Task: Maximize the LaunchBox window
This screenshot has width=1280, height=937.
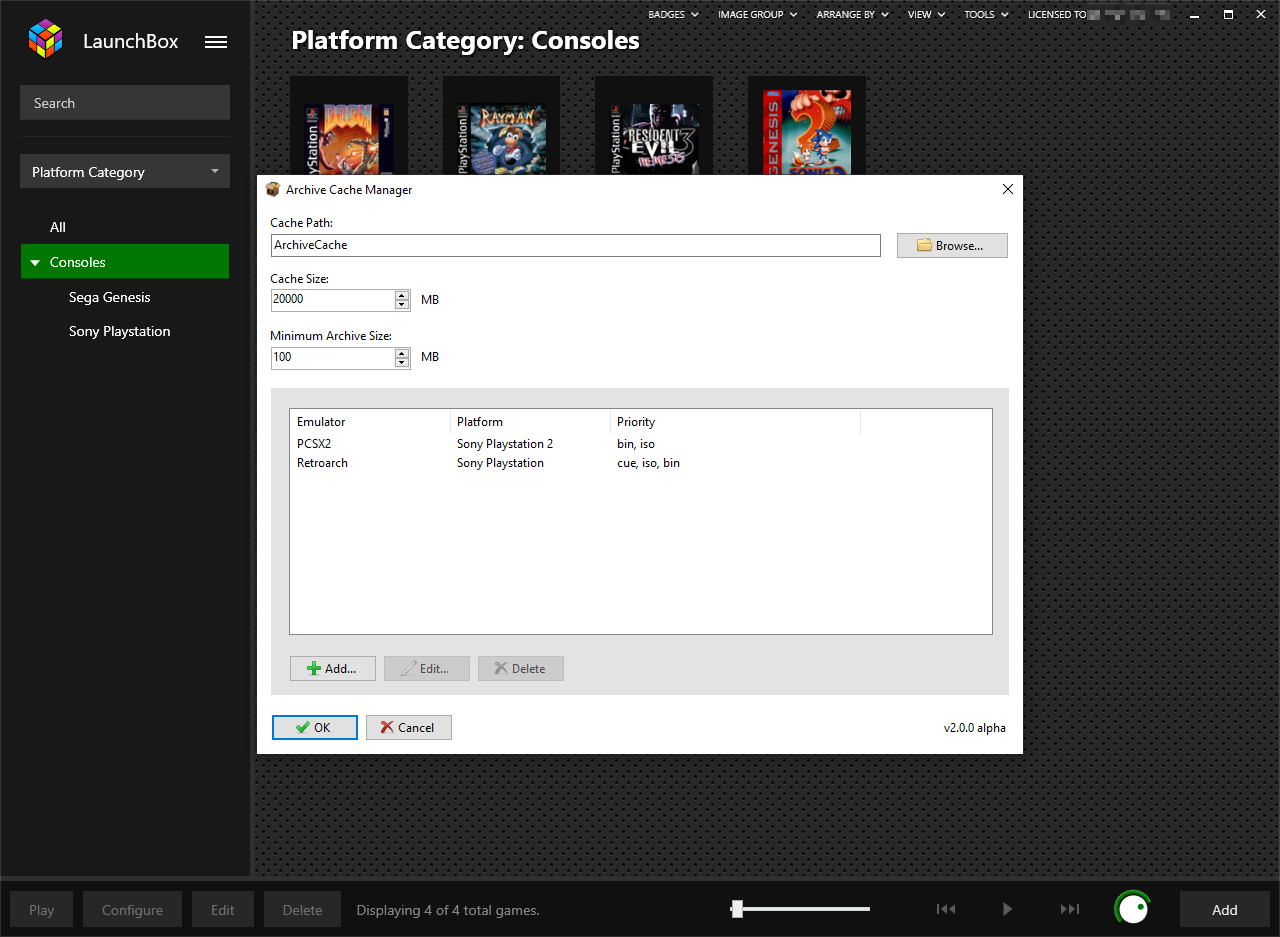Action: coord(1228,14)
